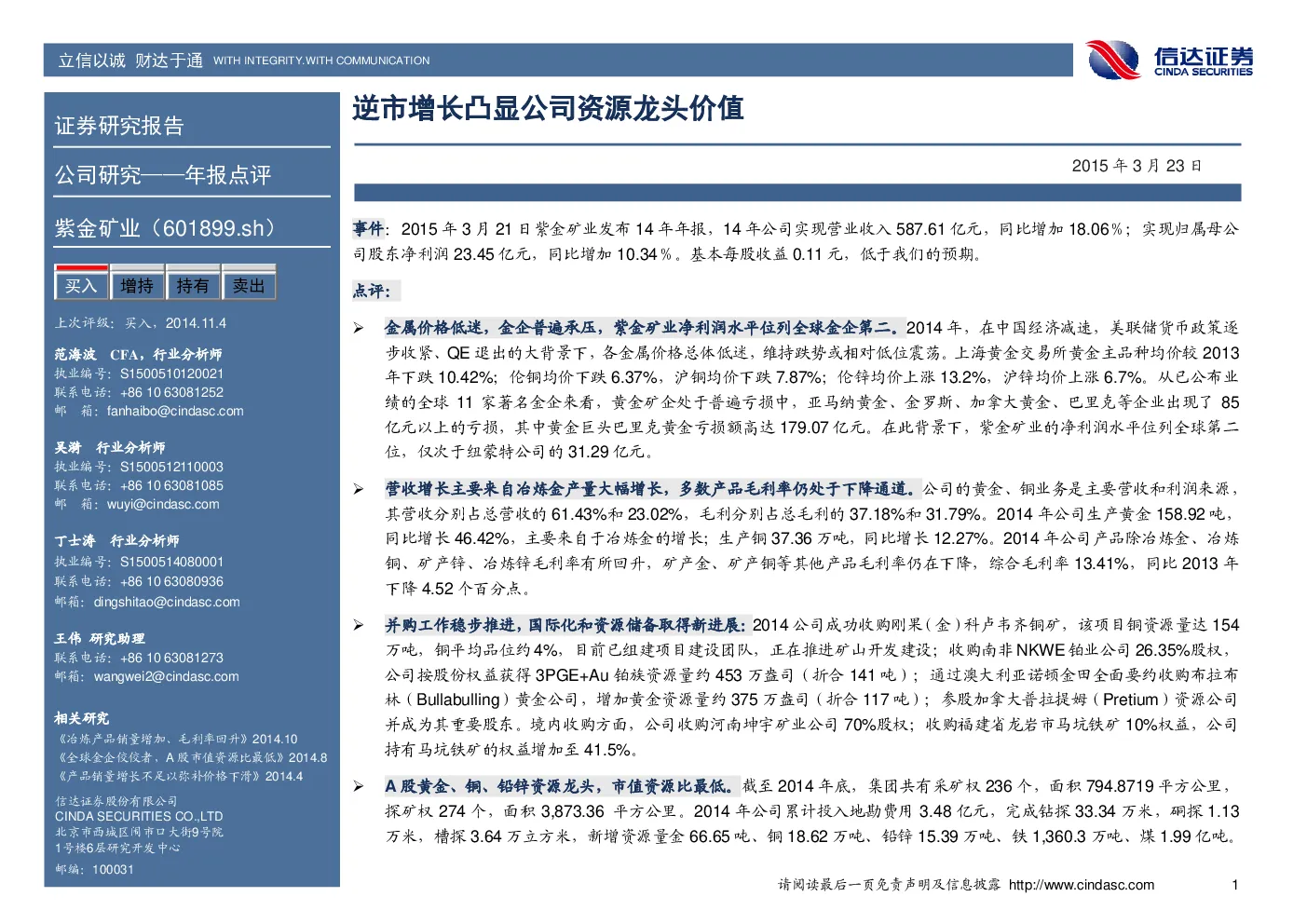Click license number S1500514080001
1307x924 pixels.
coord(171,562)
